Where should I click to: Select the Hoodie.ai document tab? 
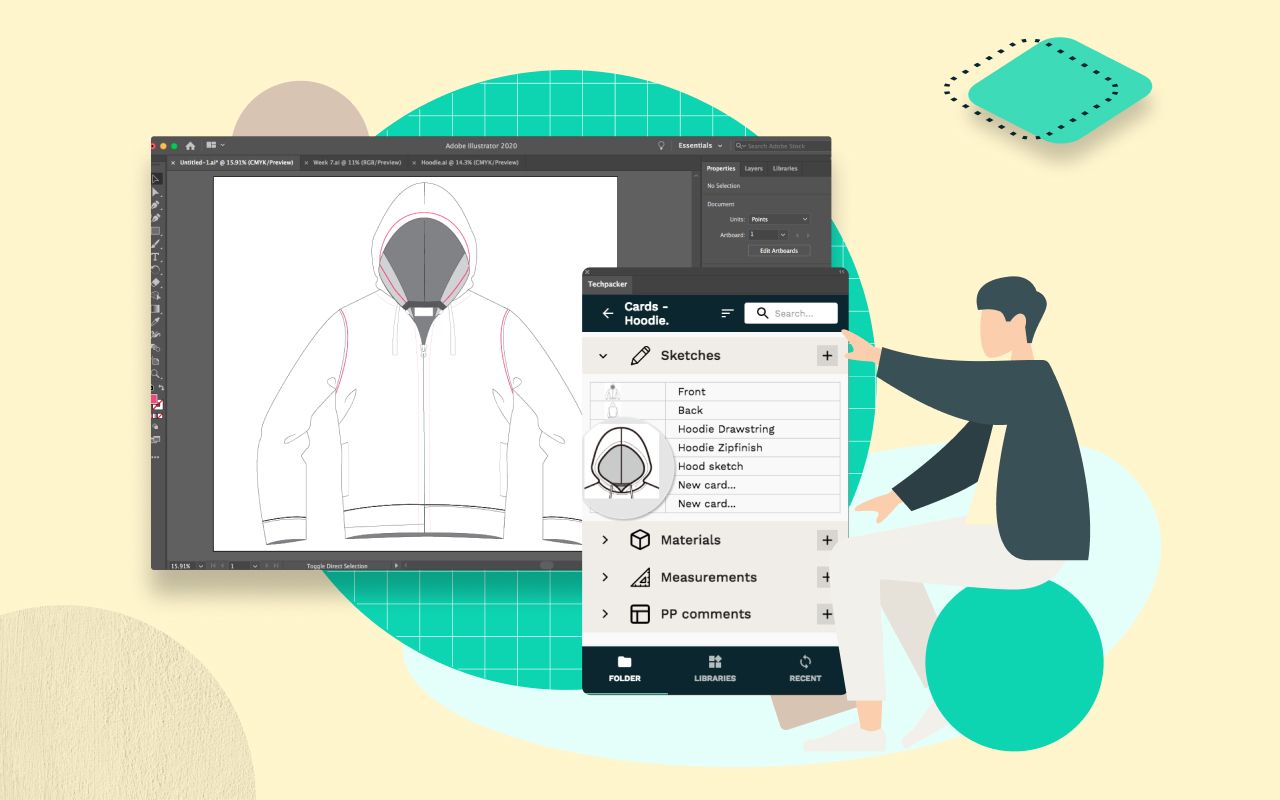coord(470,162)
